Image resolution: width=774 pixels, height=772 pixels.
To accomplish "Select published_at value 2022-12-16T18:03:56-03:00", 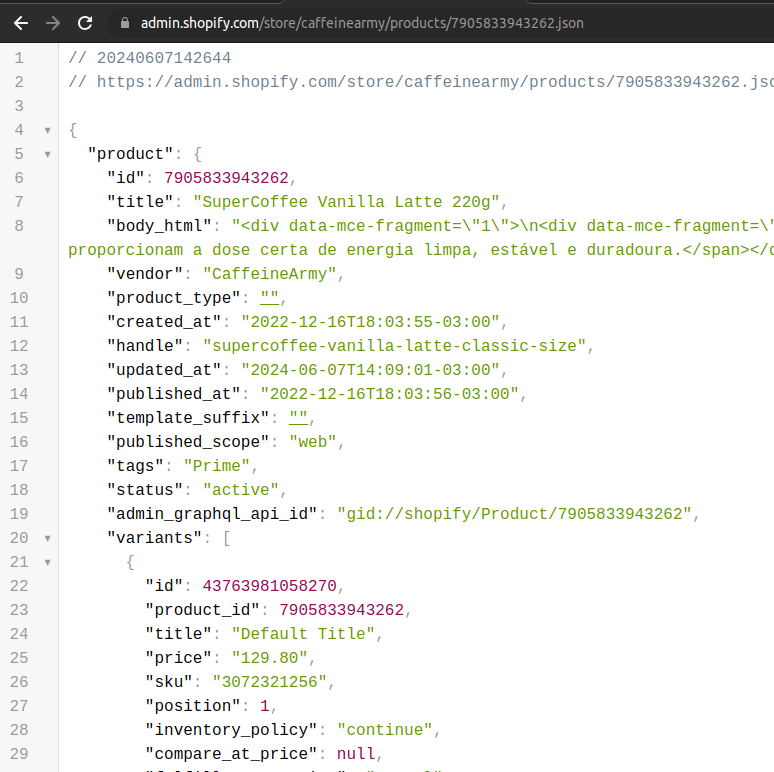I will tap(389, 394).
